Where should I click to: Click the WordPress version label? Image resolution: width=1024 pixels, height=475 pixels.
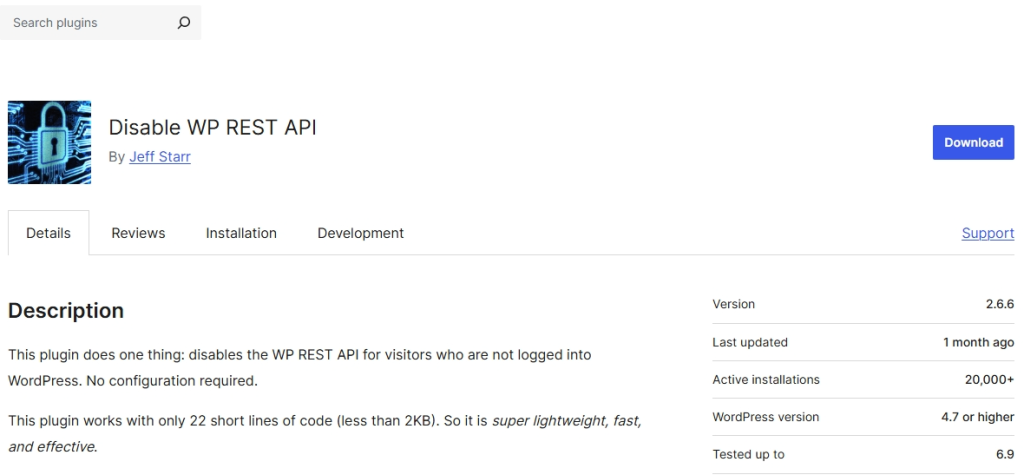(x=765, y=417)
